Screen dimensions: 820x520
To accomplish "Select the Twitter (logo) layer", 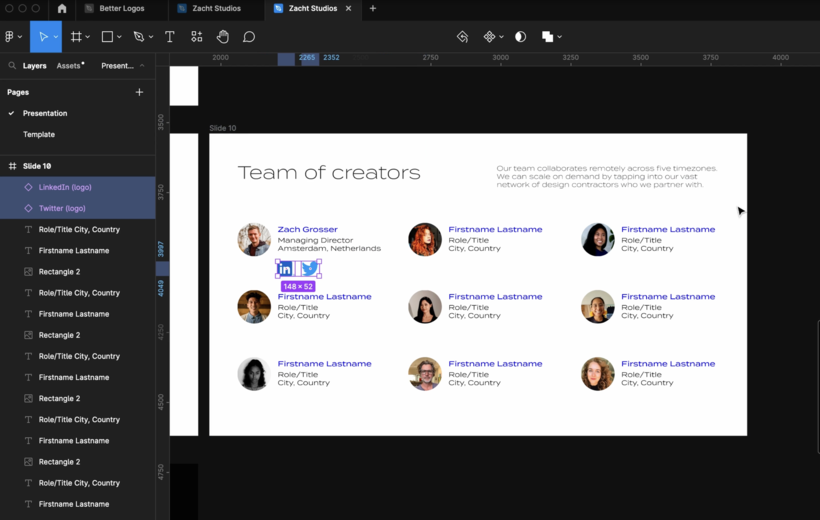I will point(77,208).
